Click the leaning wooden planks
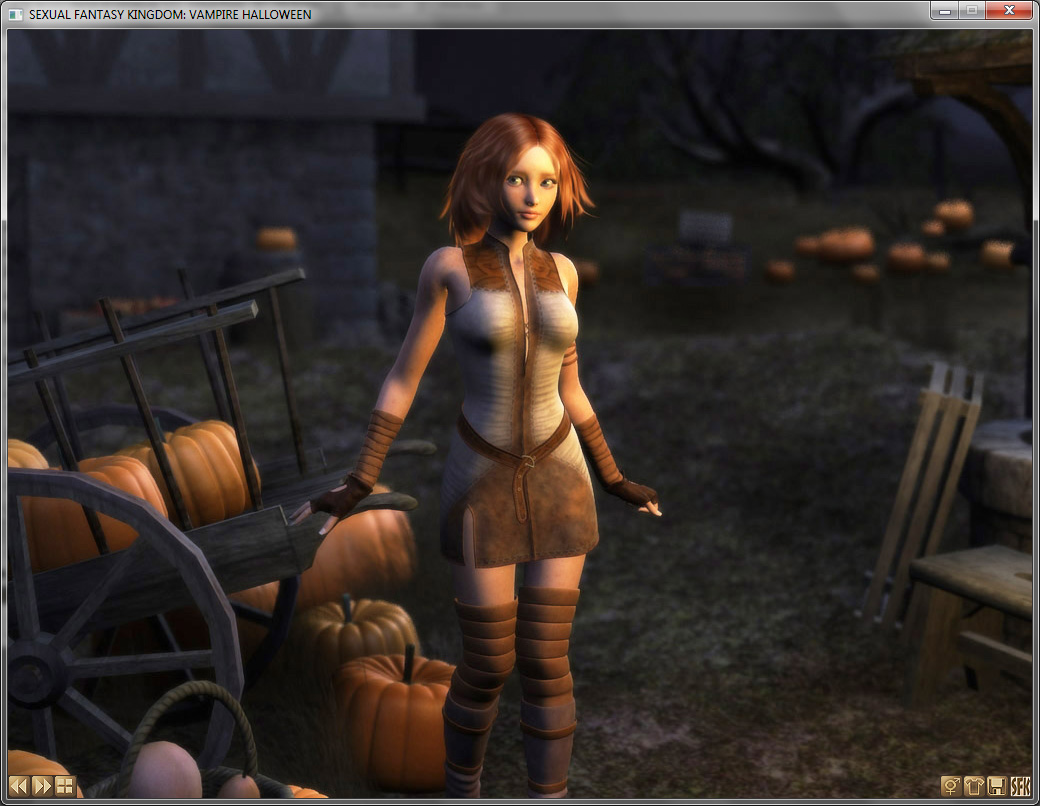 tap(925, 480)
